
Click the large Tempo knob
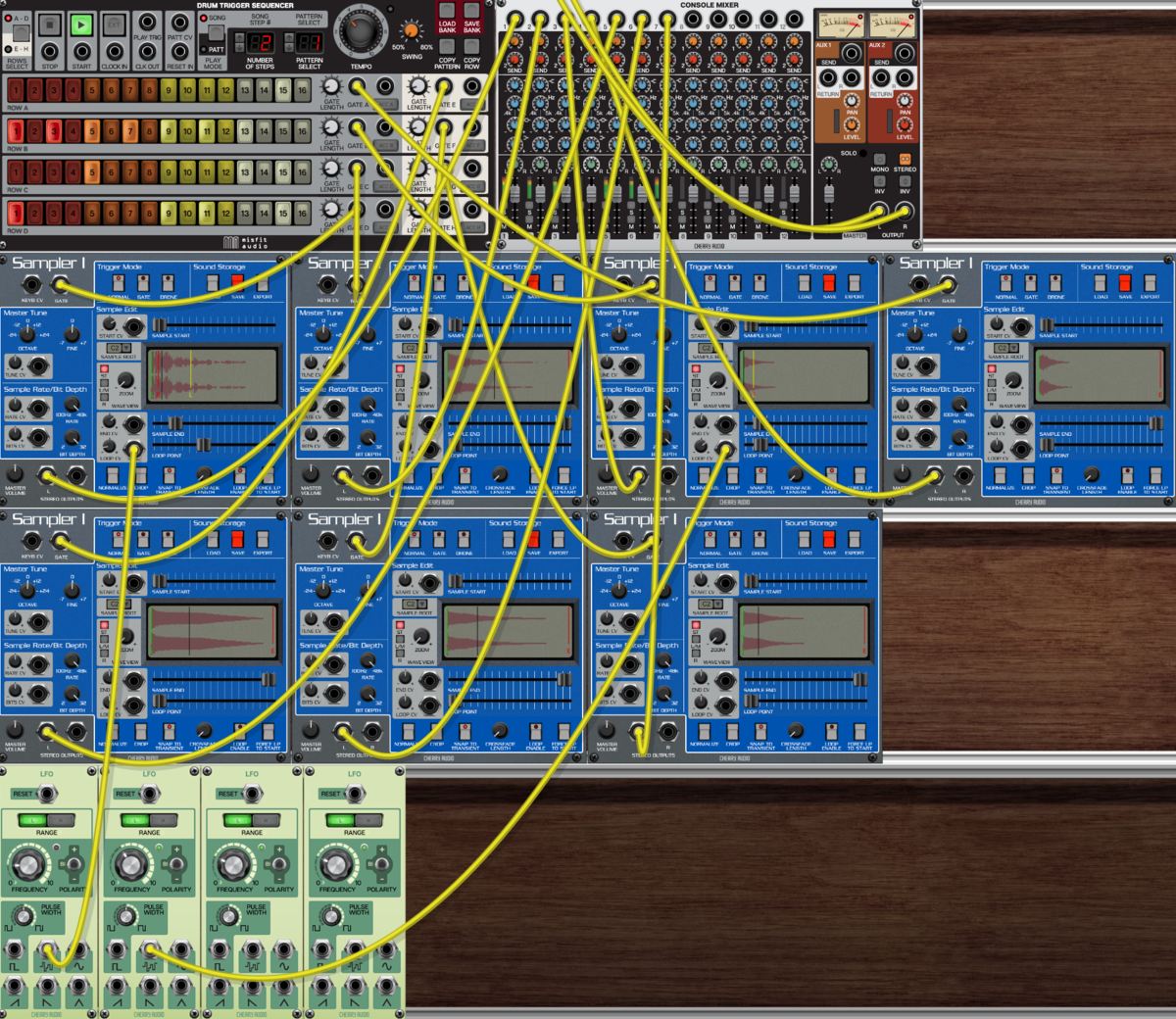[360, 31]
